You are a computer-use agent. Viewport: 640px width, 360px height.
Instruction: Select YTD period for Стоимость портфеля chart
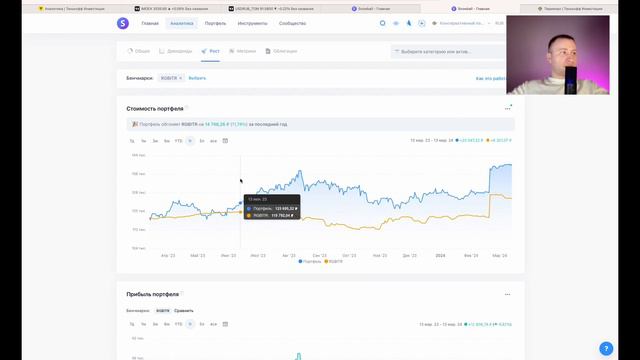click(178, 141)
